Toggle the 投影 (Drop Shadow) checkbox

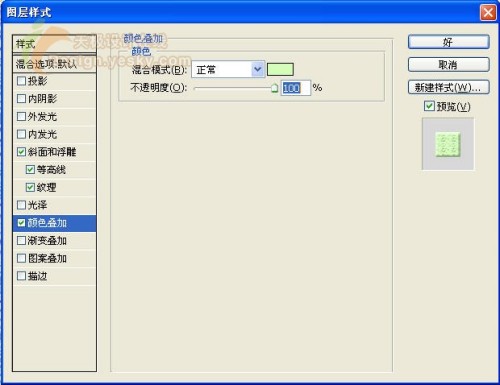coord(21,81)
